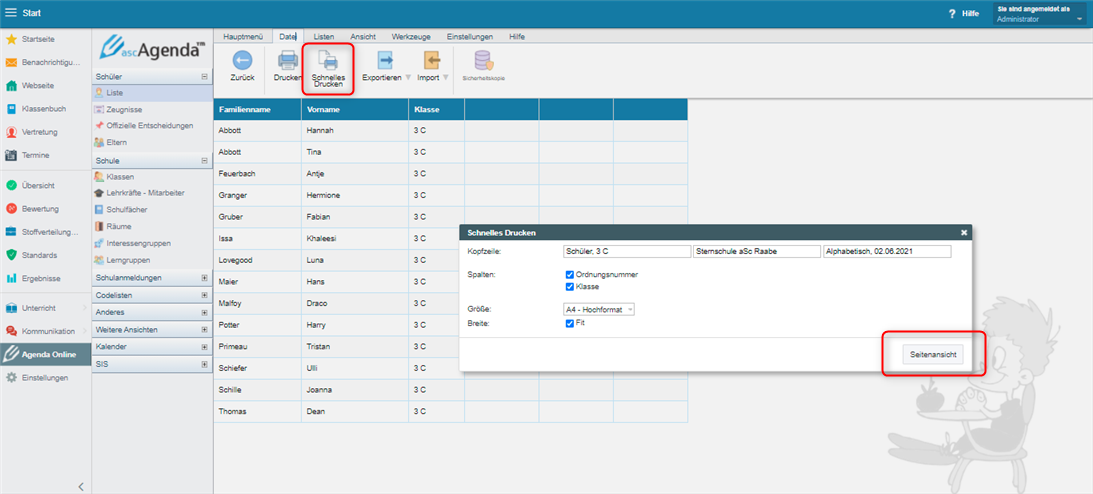Click the Import toolbar icon

point(431,61)
